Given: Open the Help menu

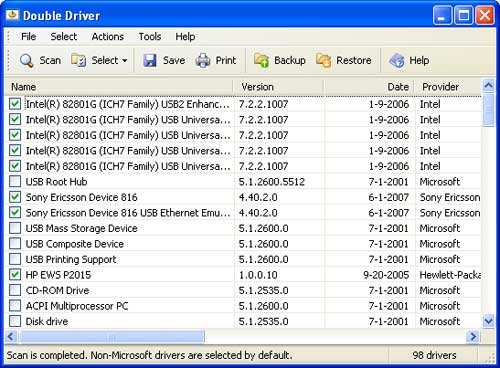Looking at the screenshot, I should pyautogui.click(x=185, y=36).
